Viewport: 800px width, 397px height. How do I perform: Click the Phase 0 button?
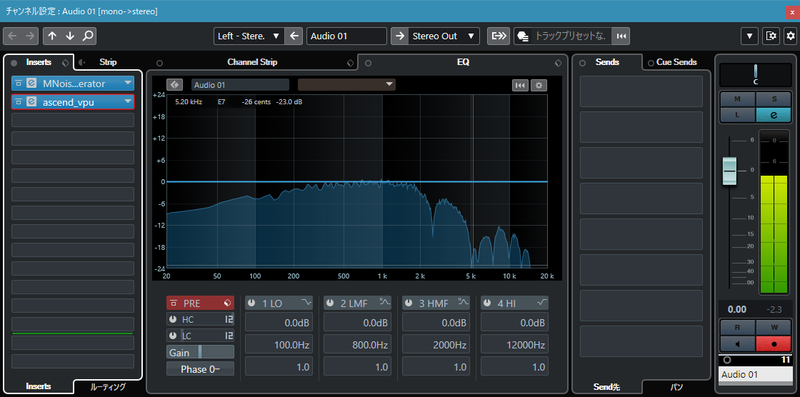coord(200,369)
